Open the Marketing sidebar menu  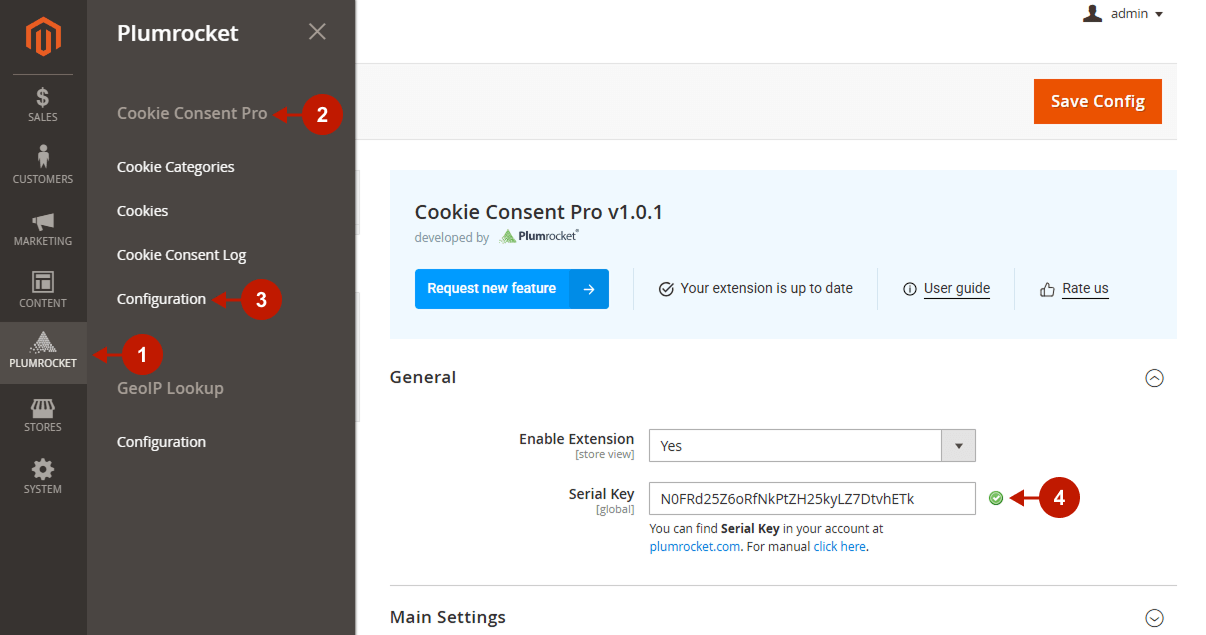tap(43, 228)
